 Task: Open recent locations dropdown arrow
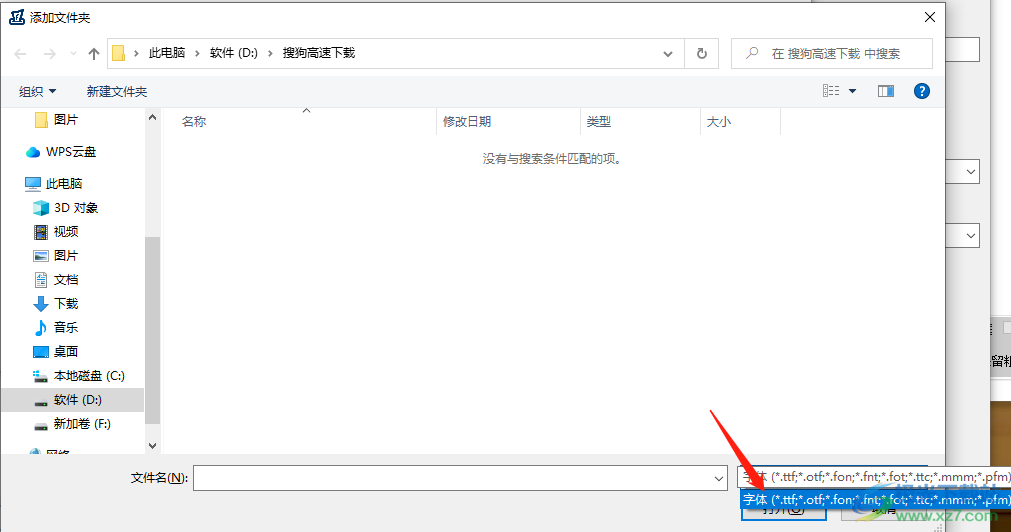(x=73, y=54)
